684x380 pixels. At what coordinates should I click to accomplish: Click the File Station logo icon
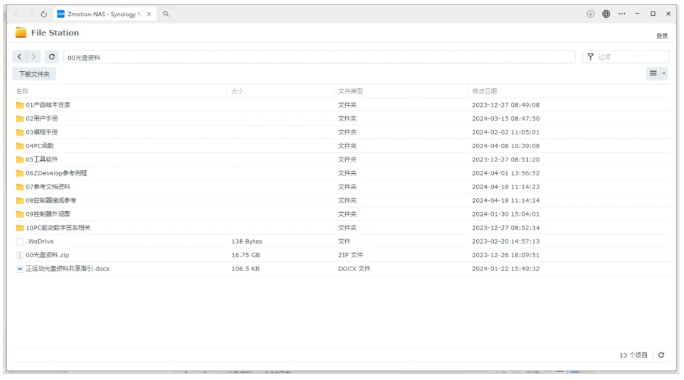pos(21,32)
